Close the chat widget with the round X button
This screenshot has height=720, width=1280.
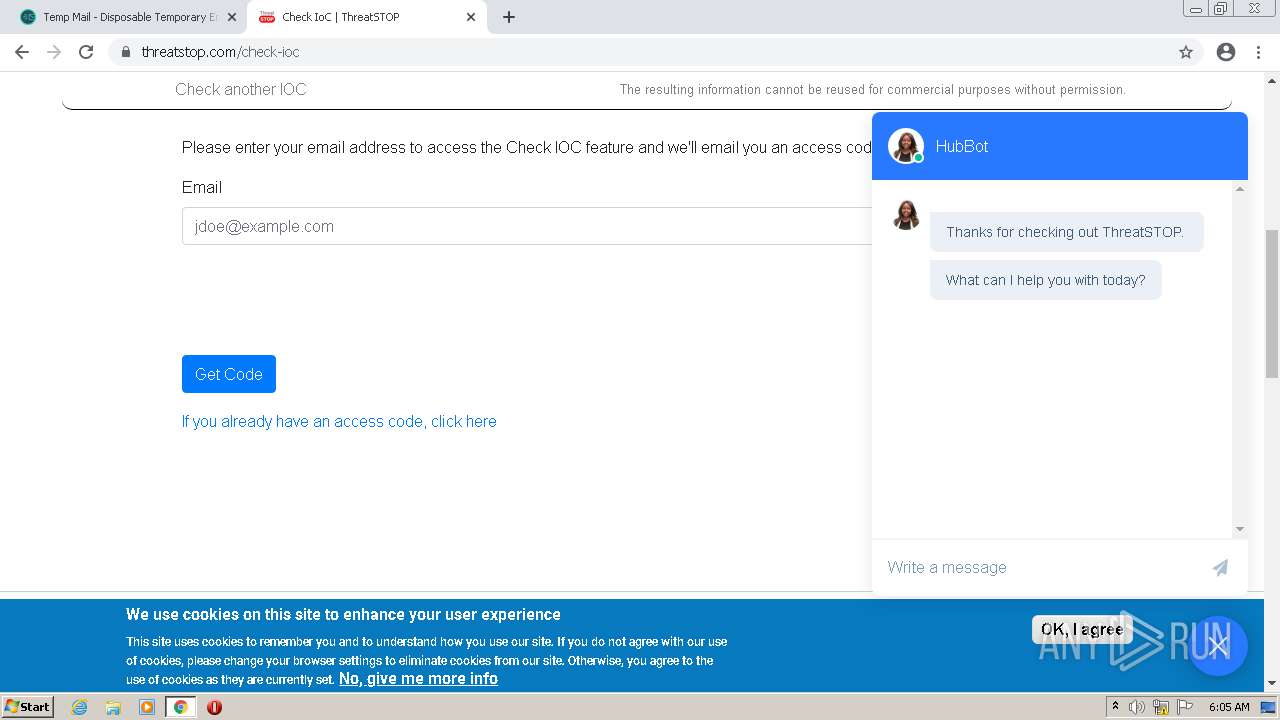tap(1217, 645)
